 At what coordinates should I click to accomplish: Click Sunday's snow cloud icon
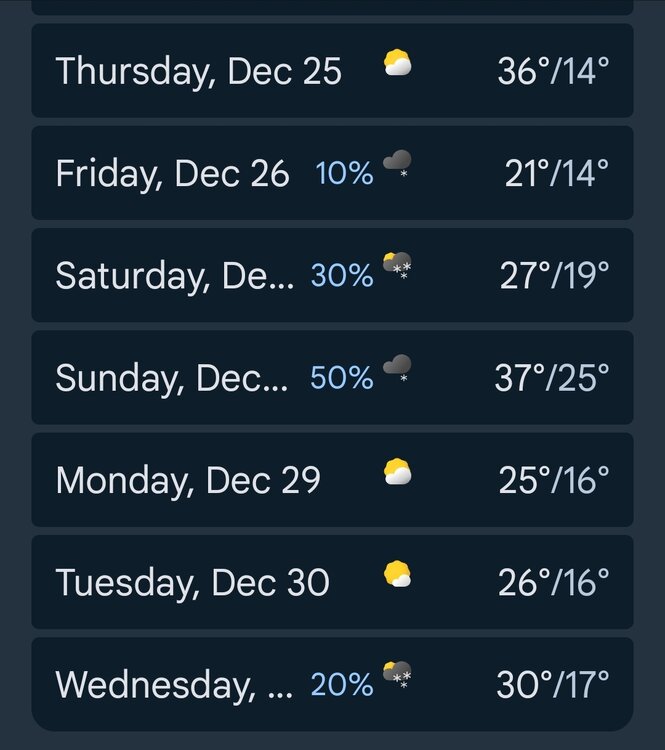pos(397,369)
